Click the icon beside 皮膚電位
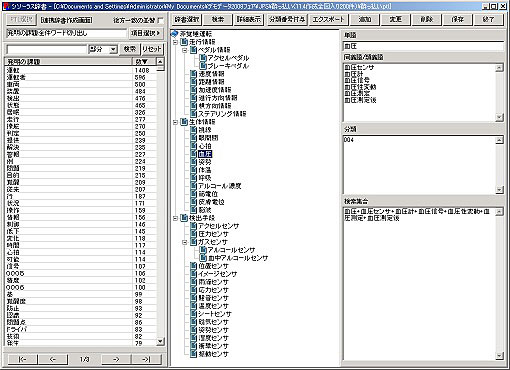Viewport: 510px width, 370px height. tap(194, 202)
